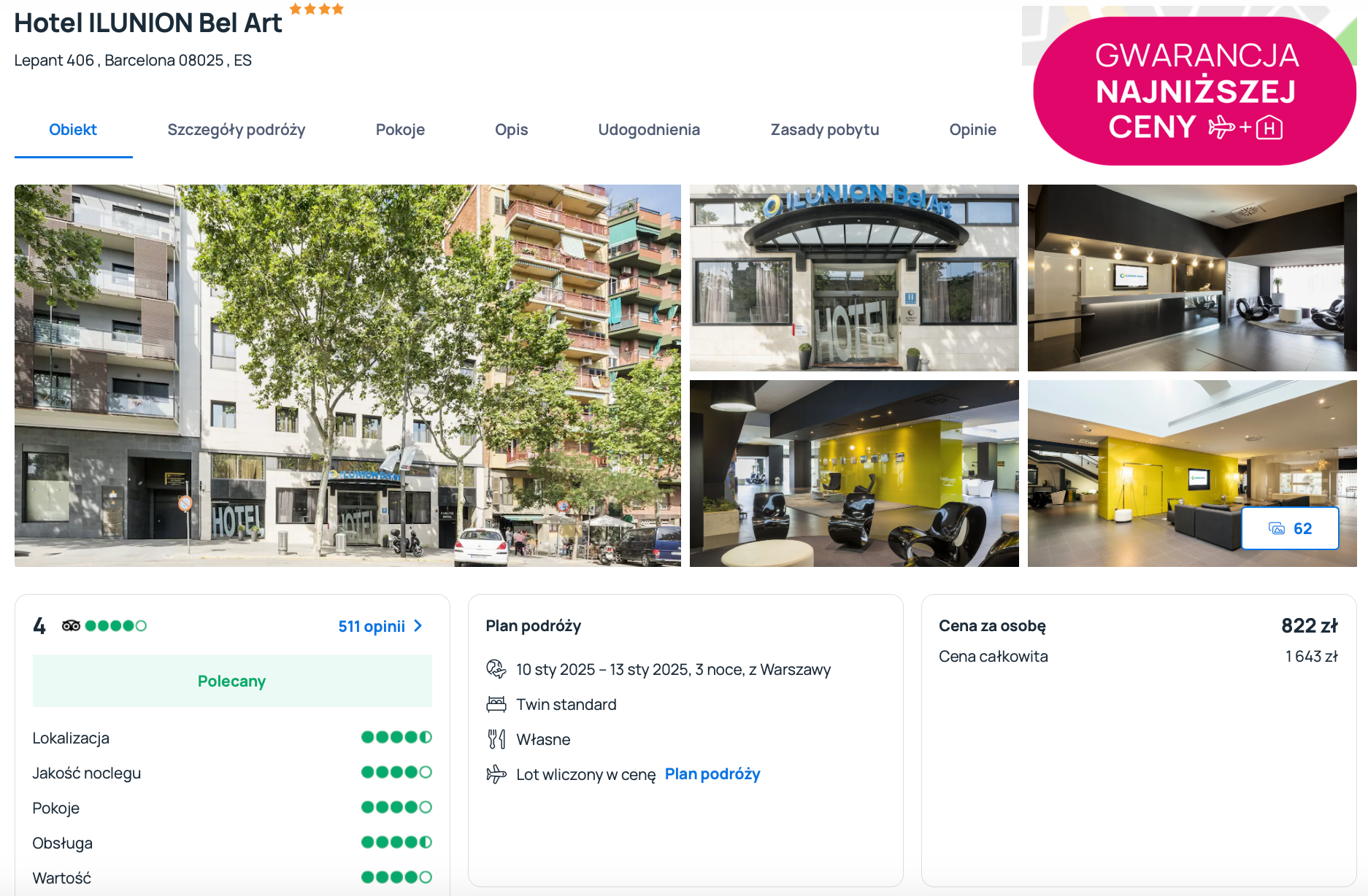Click the globe travel dates icon
This screenshot has height=896, width=1368.
(x=496, y=669)
